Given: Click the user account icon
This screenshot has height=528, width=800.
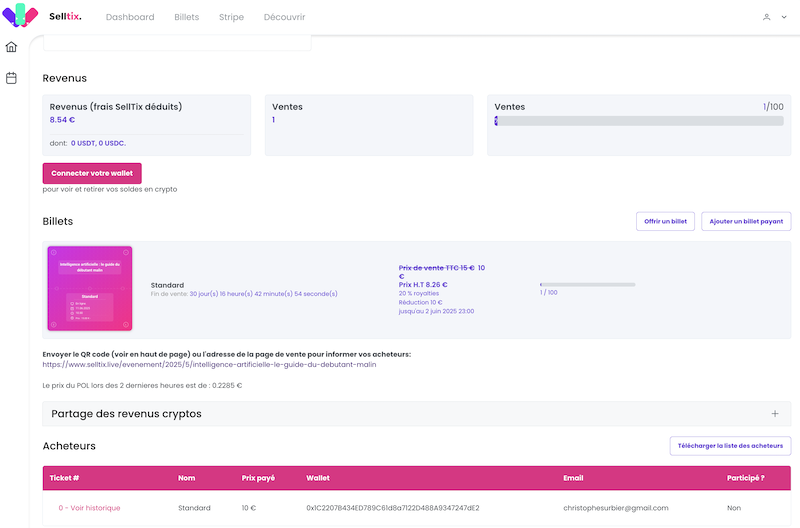Looking at the screenshot, I should coord(766,17).
